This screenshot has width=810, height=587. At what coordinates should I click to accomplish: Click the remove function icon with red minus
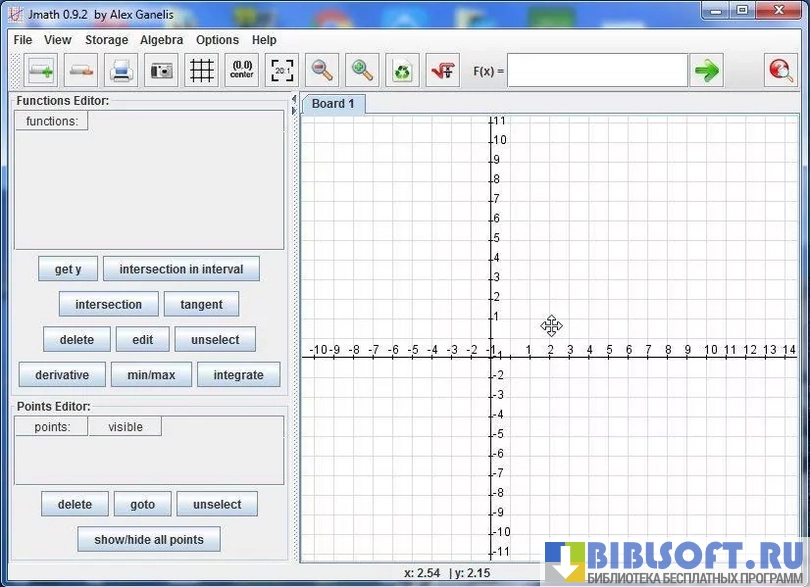coord(81,71)
